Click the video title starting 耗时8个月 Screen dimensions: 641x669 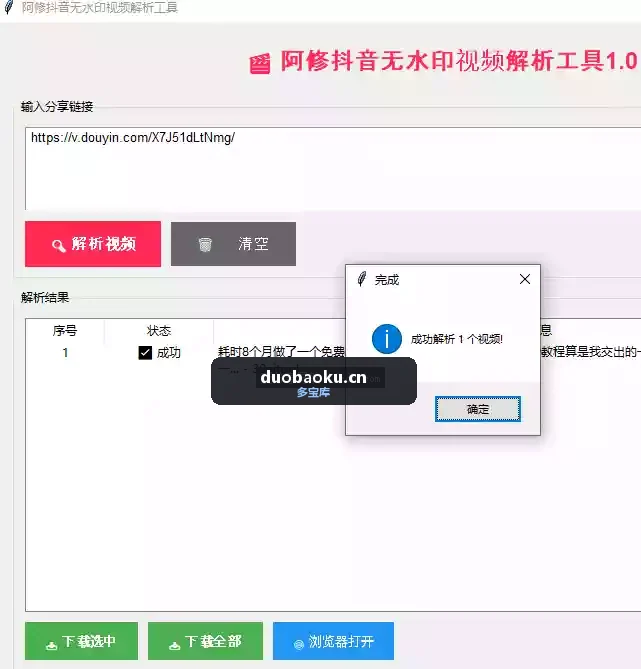[281, 352]
